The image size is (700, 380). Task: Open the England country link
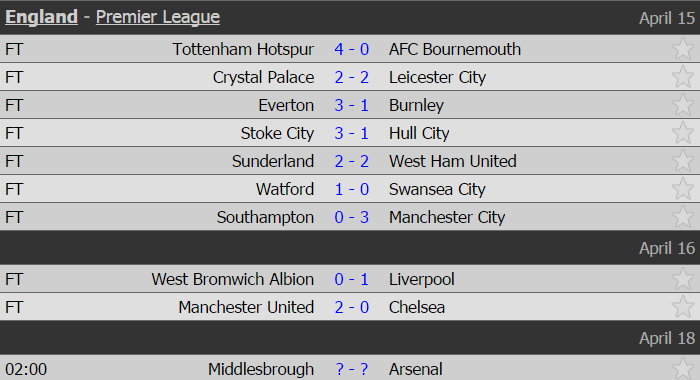coord(42,17)
